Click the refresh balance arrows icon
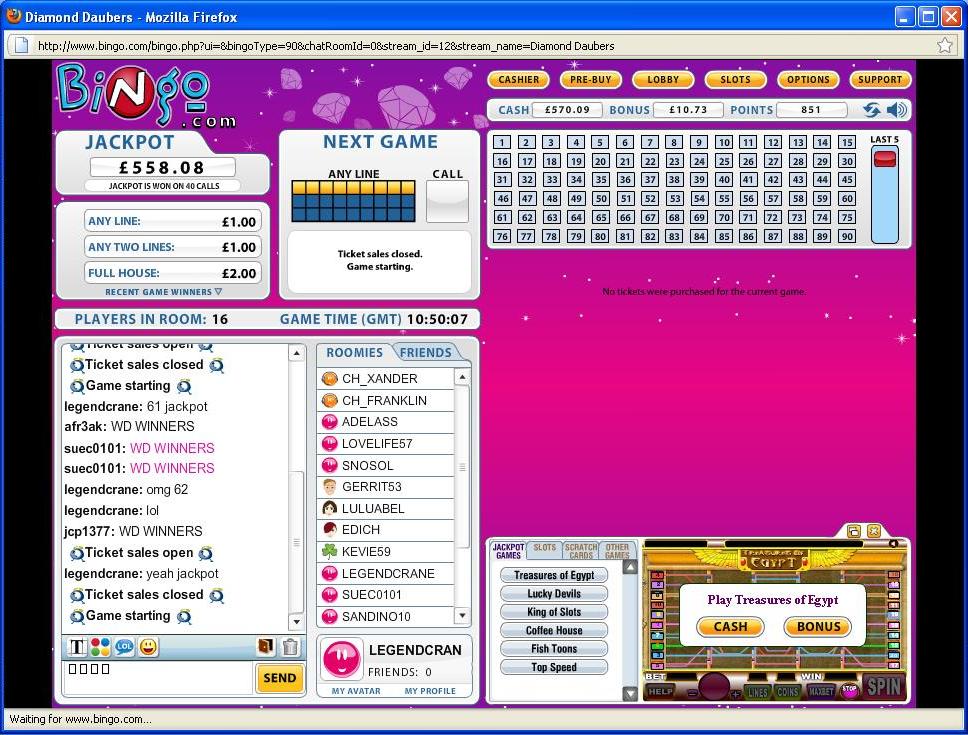The width and height of the screenshot is (968, 735). coord(872,110)
